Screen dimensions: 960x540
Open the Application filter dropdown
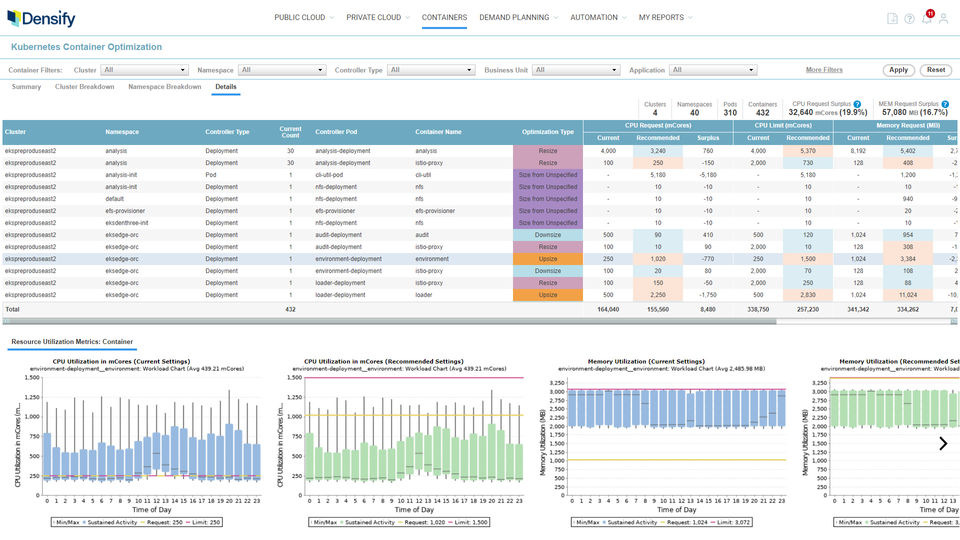[712, 70]
